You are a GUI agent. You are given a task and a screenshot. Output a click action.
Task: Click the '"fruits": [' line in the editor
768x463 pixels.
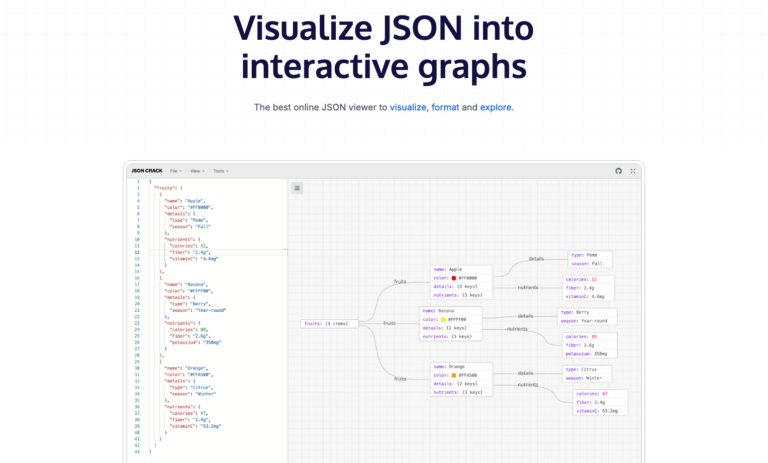168,188
